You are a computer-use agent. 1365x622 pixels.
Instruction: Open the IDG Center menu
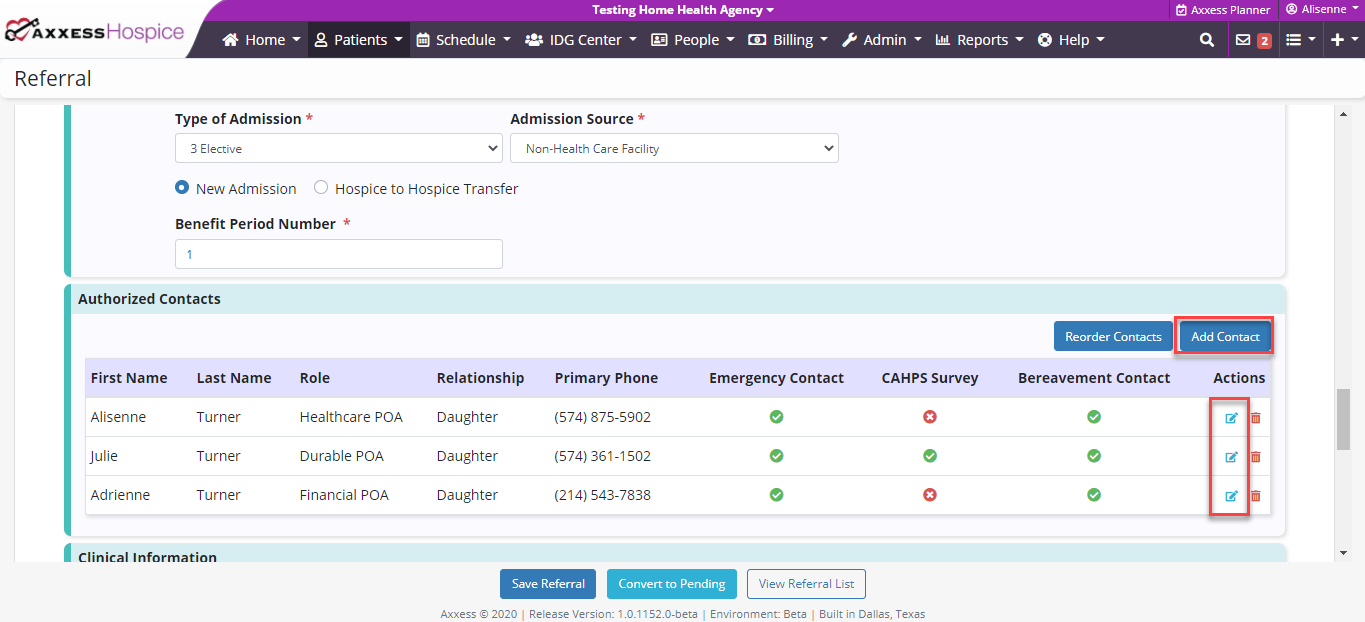(580, 40)
